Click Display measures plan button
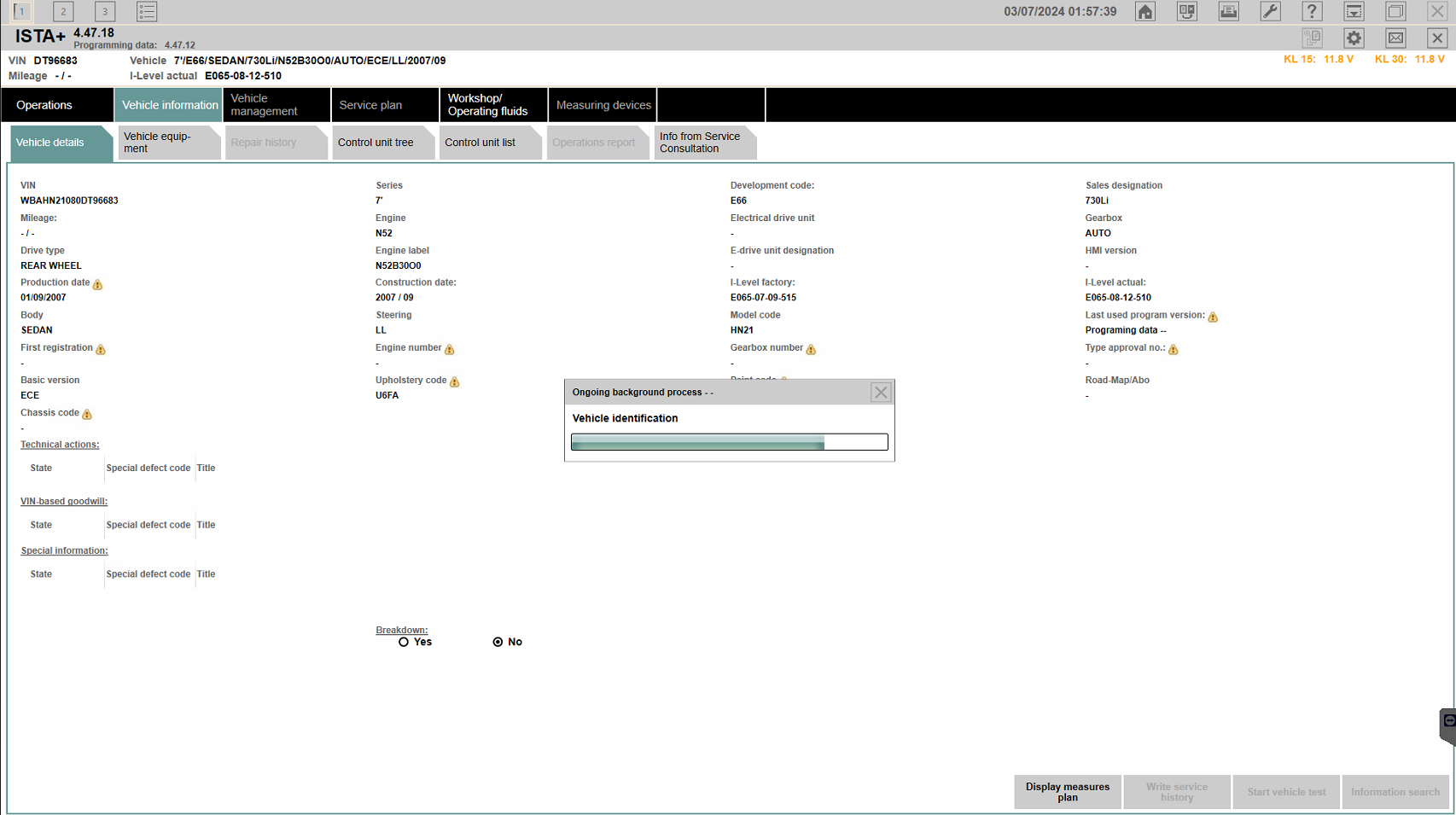Image resolution: width=1456 pixels, height=815 pixels. tap(1067, 792)
